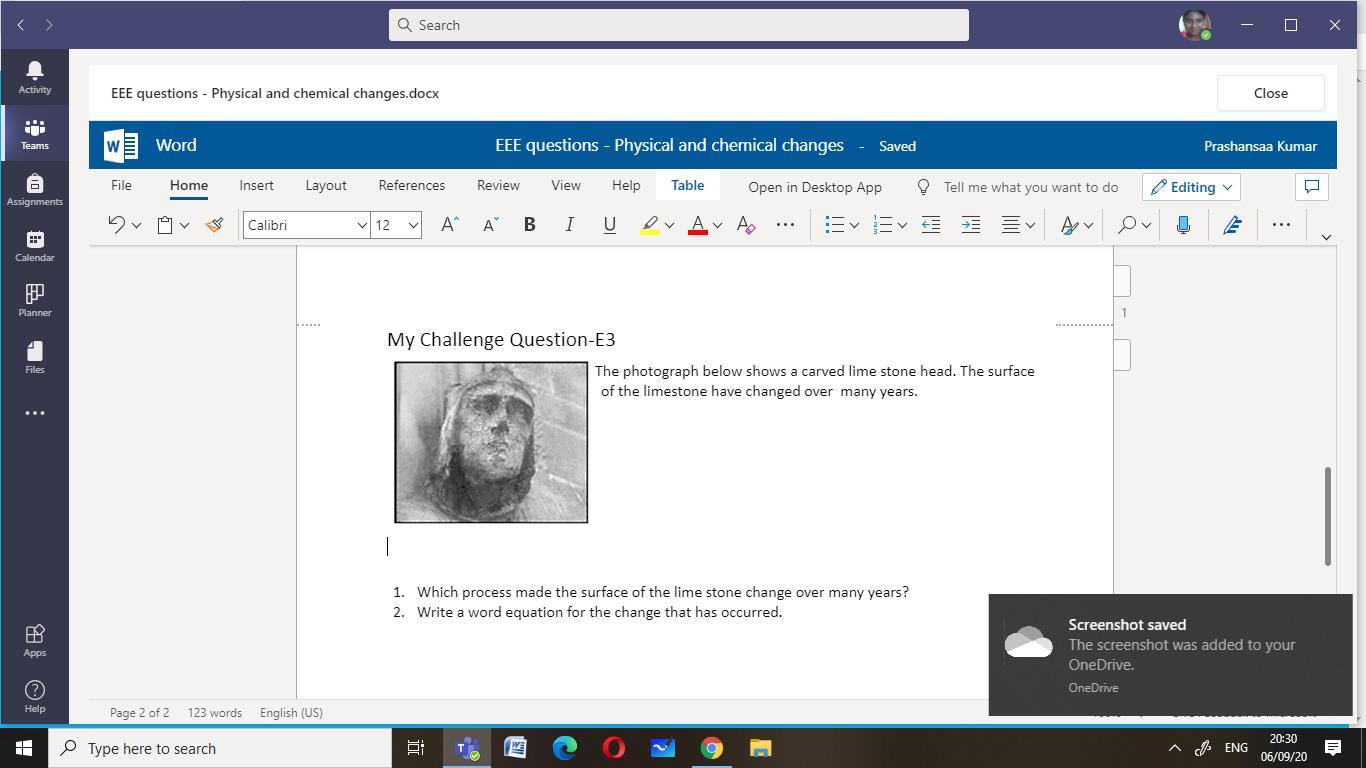
Task: Increase paragraph indent
Action: point(971,225)
